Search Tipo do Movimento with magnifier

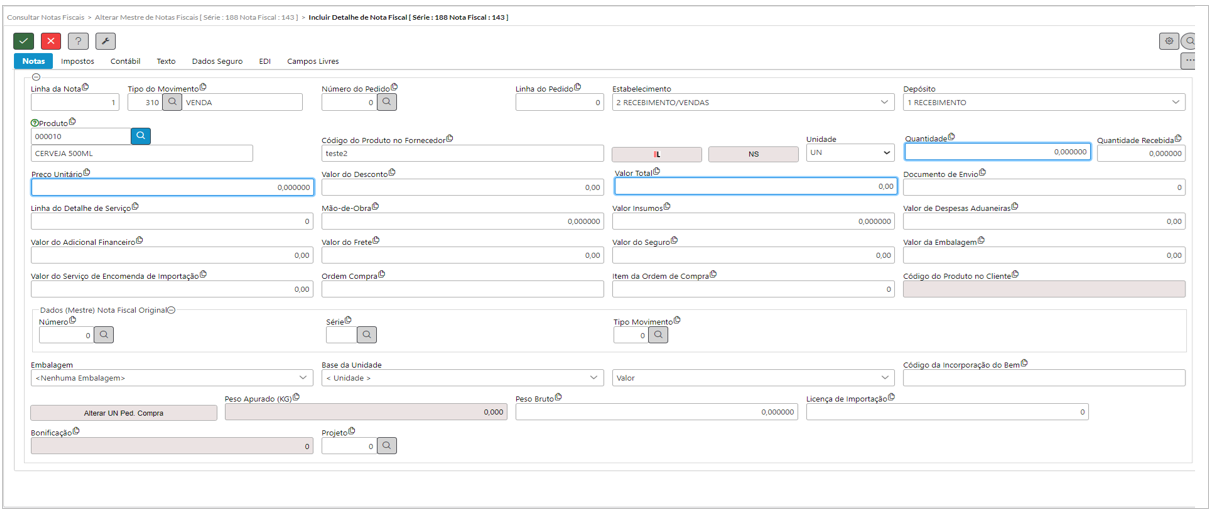click(x=172, y=102)
